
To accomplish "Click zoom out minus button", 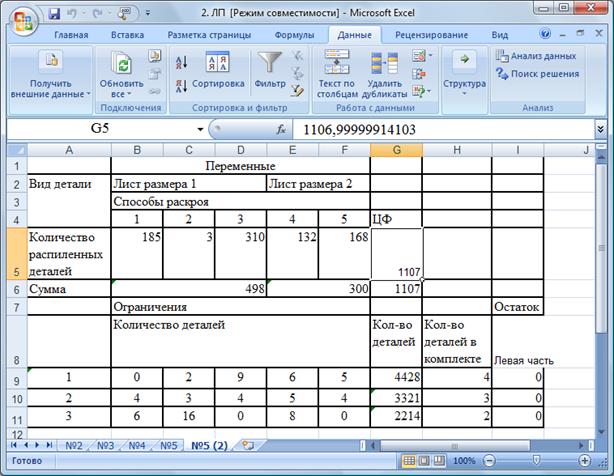I will click(489, 461).
